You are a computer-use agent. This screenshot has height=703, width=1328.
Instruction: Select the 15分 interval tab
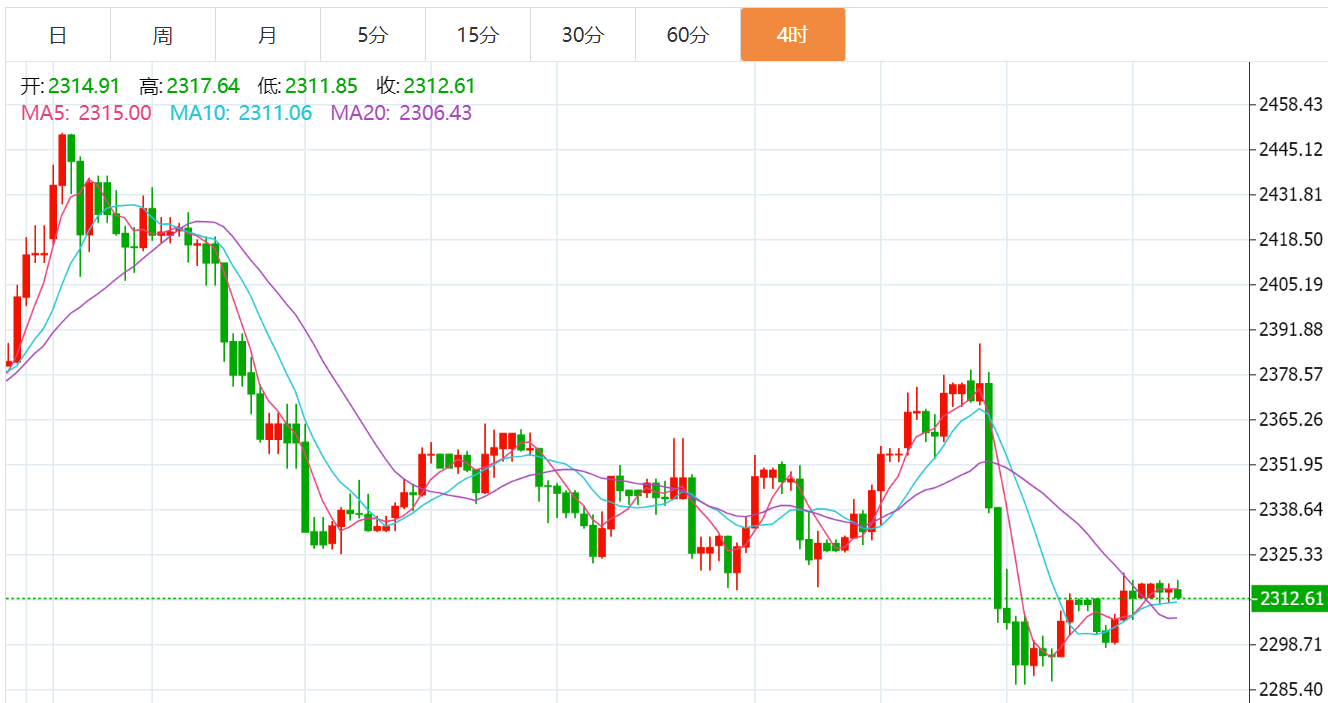(478, 35)
